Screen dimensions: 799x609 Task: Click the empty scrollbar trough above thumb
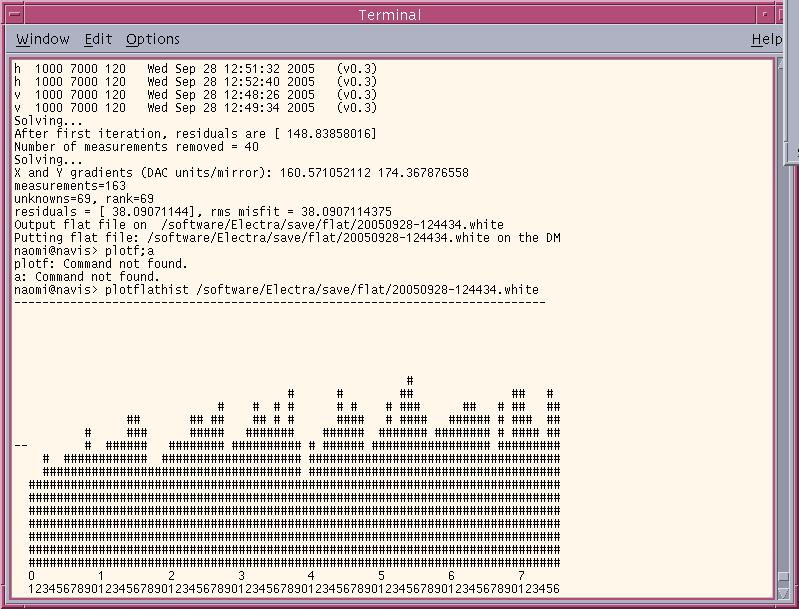coord(781,300)
